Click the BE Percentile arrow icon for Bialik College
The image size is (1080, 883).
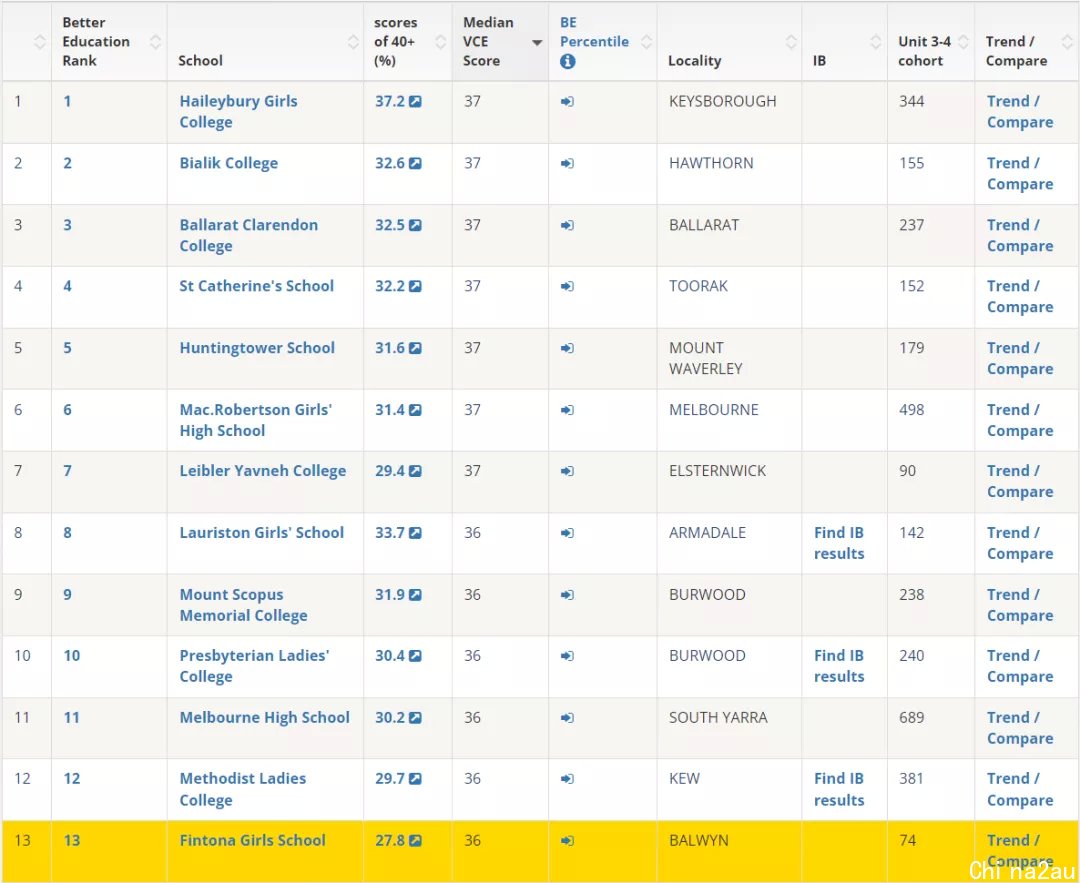coord(568,164)
